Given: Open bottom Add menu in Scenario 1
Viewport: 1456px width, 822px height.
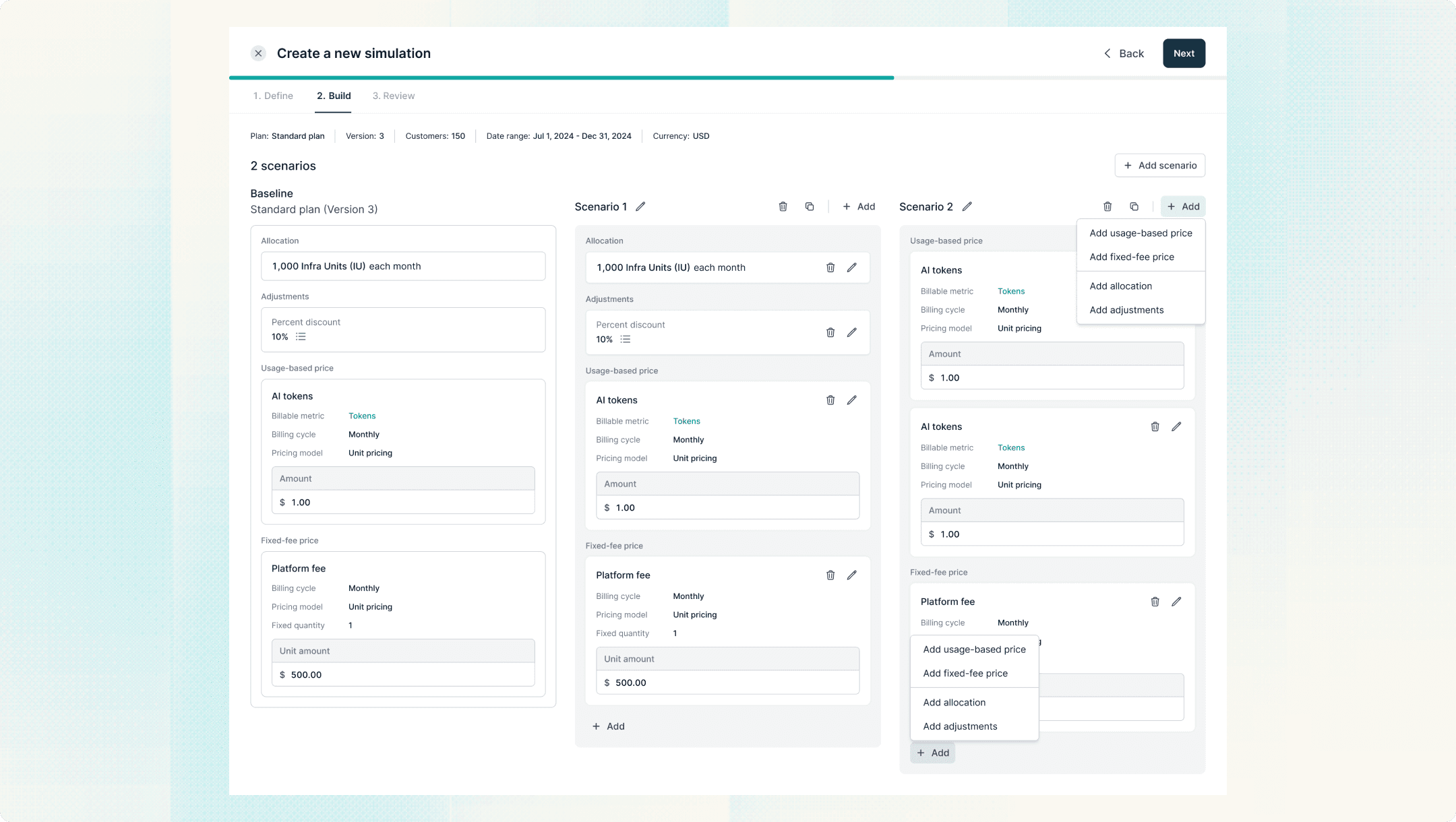Looking at the screenshot, I should (609, 726).
